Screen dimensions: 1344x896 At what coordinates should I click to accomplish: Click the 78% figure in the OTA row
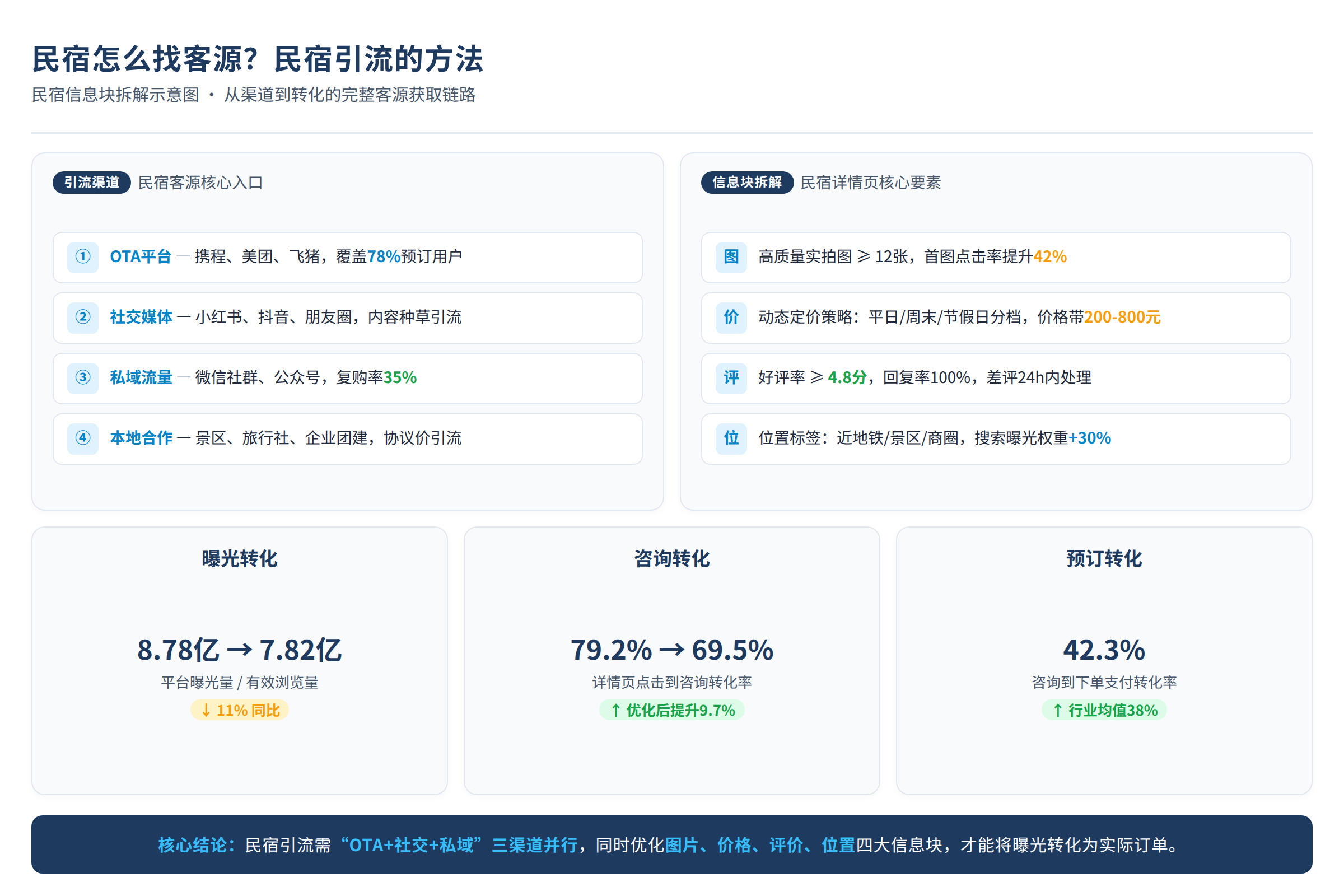point(384,256)
